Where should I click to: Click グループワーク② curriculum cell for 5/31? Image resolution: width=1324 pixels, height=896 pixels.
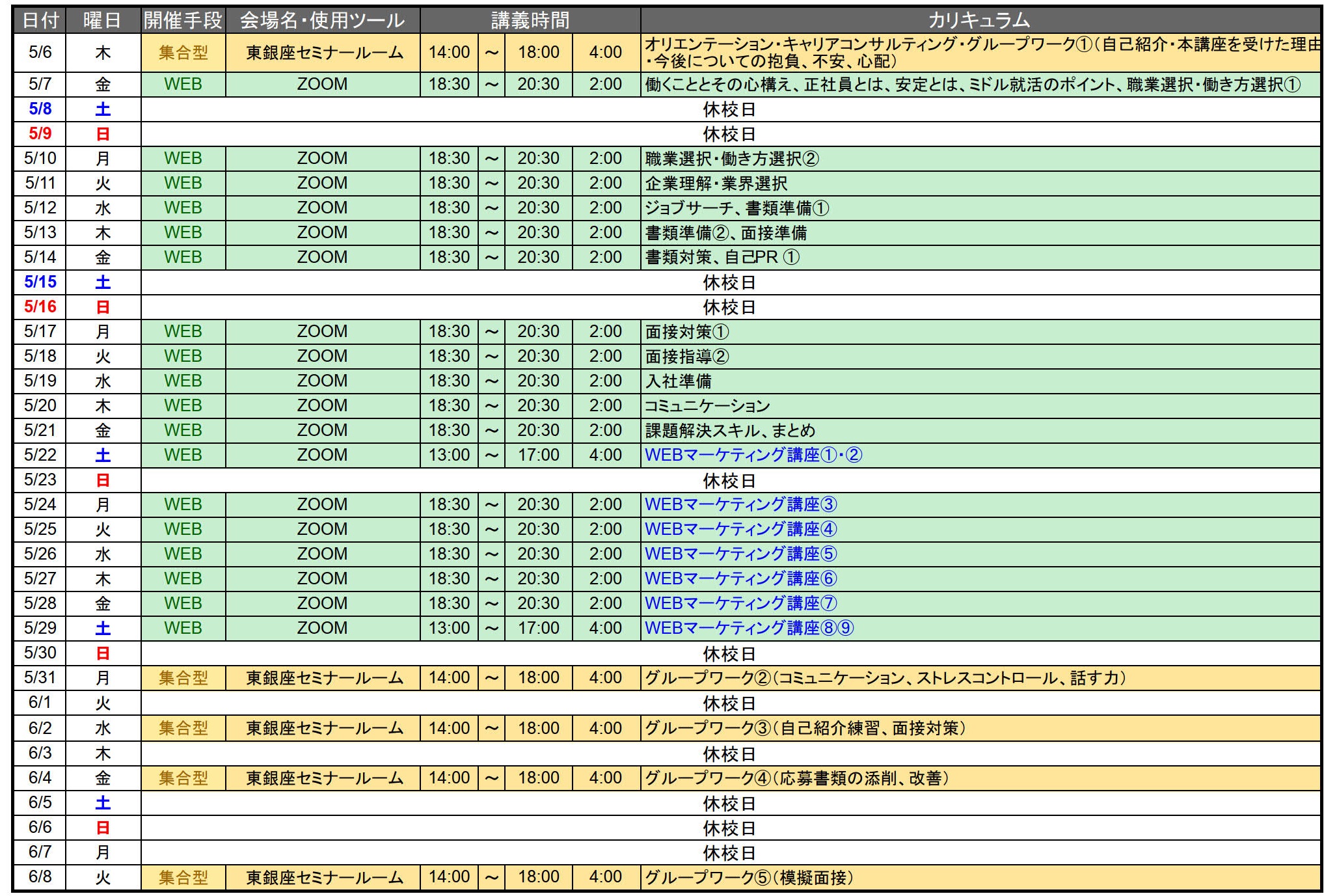pyautogui.click(x=980, y=679)
